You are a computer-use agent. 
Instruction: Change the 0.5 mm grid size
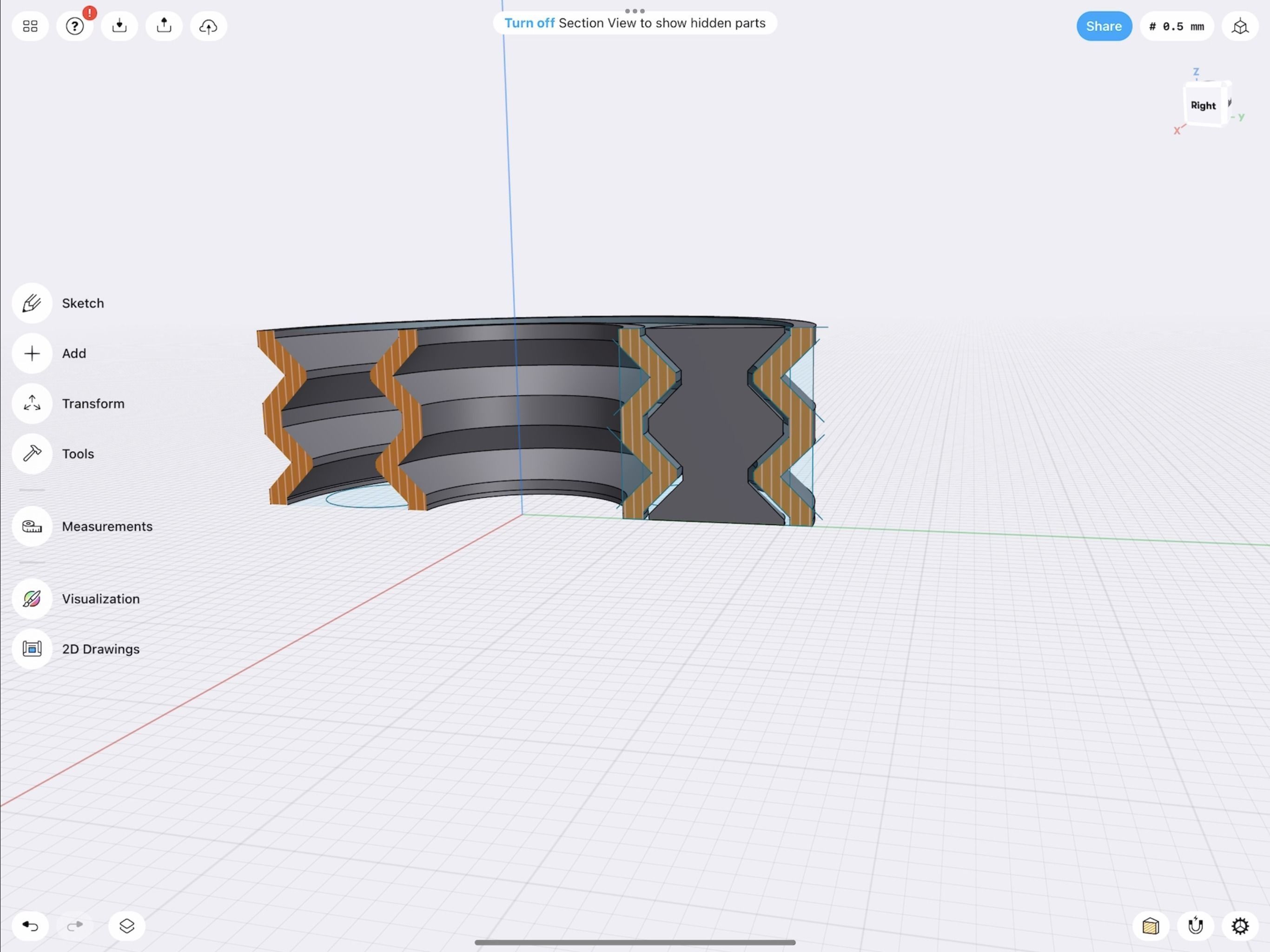pos(1177,26)
